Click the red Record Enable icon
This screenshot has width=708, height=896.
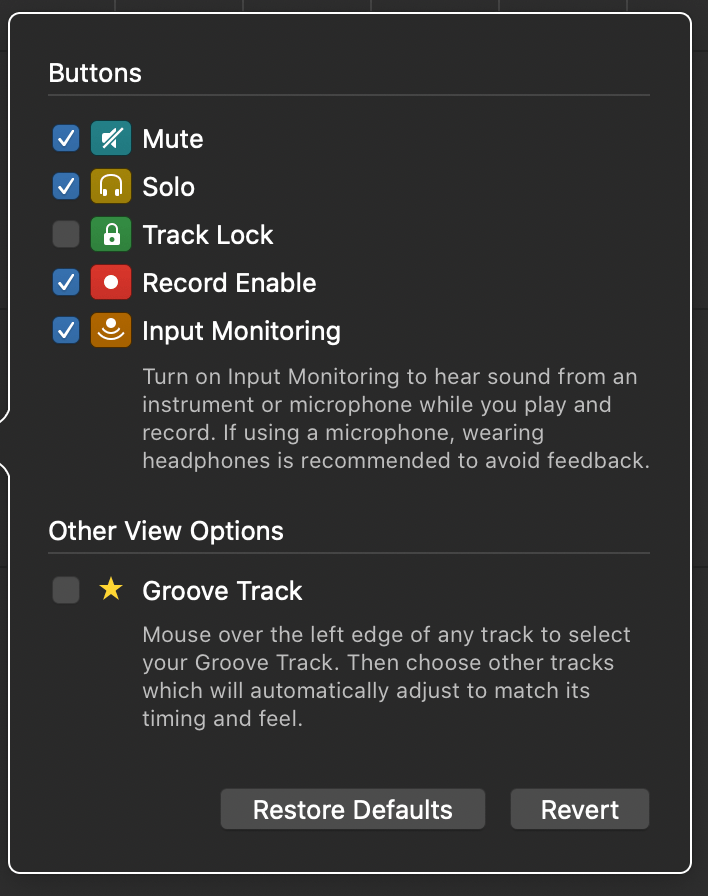pyautogui.click(x=111, y=283)
